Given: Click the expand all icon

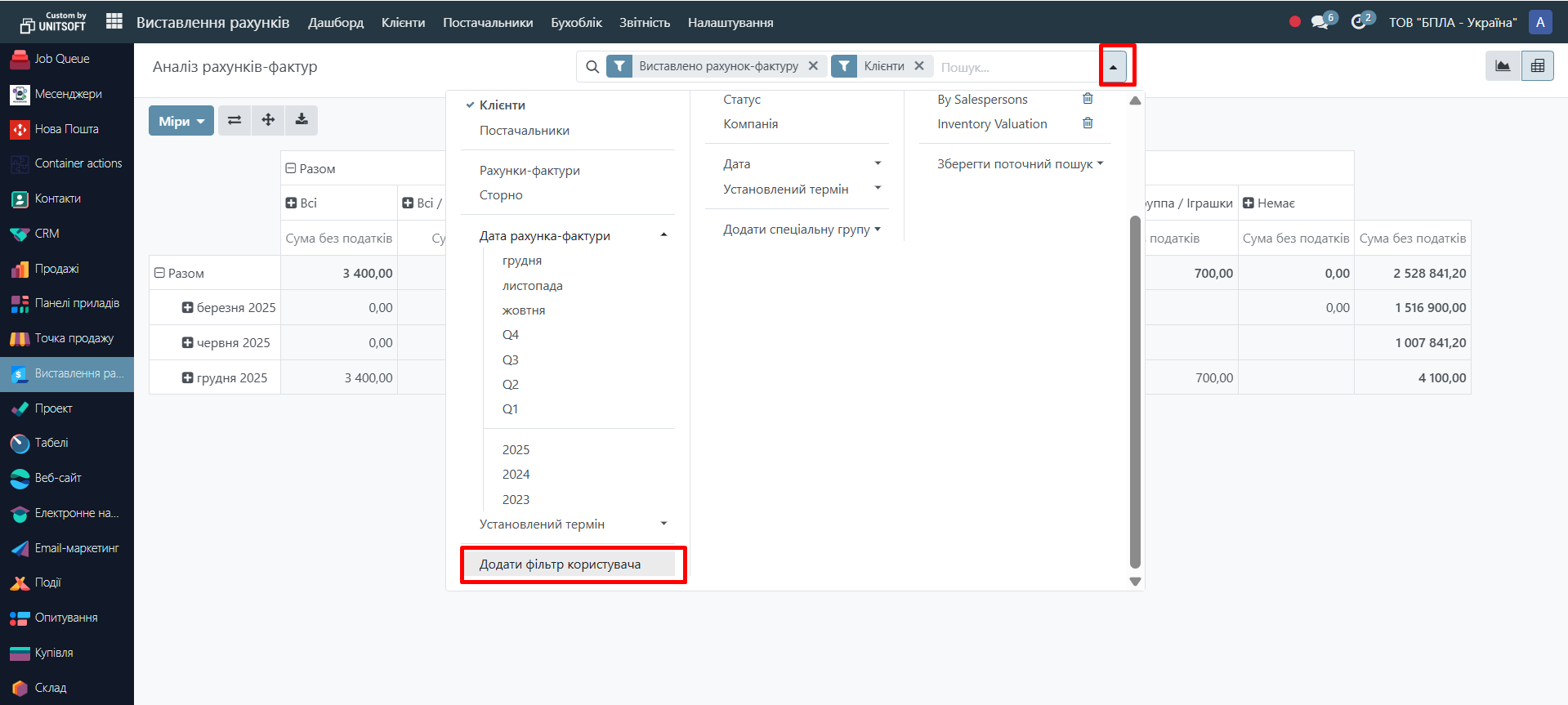Looking at the screenshot, I should click(x=268, y=120).
